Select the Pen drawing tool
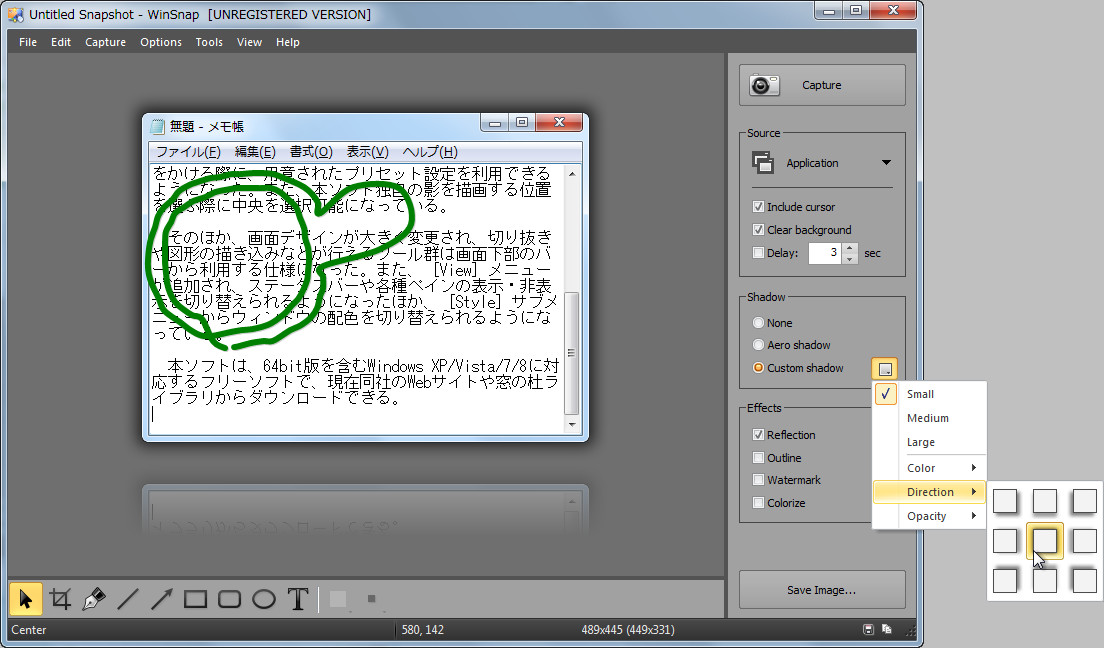Image resolution: width=1104 pixels, height=648 pixels. (x=94, y=599)
